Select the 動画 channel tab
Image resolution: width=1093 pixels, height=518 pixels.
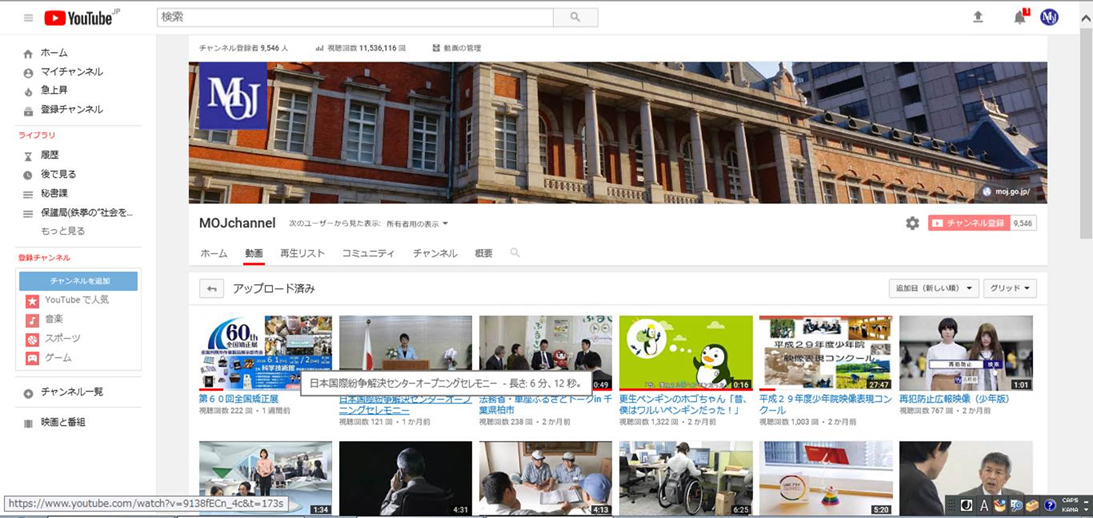pos(254,253)
